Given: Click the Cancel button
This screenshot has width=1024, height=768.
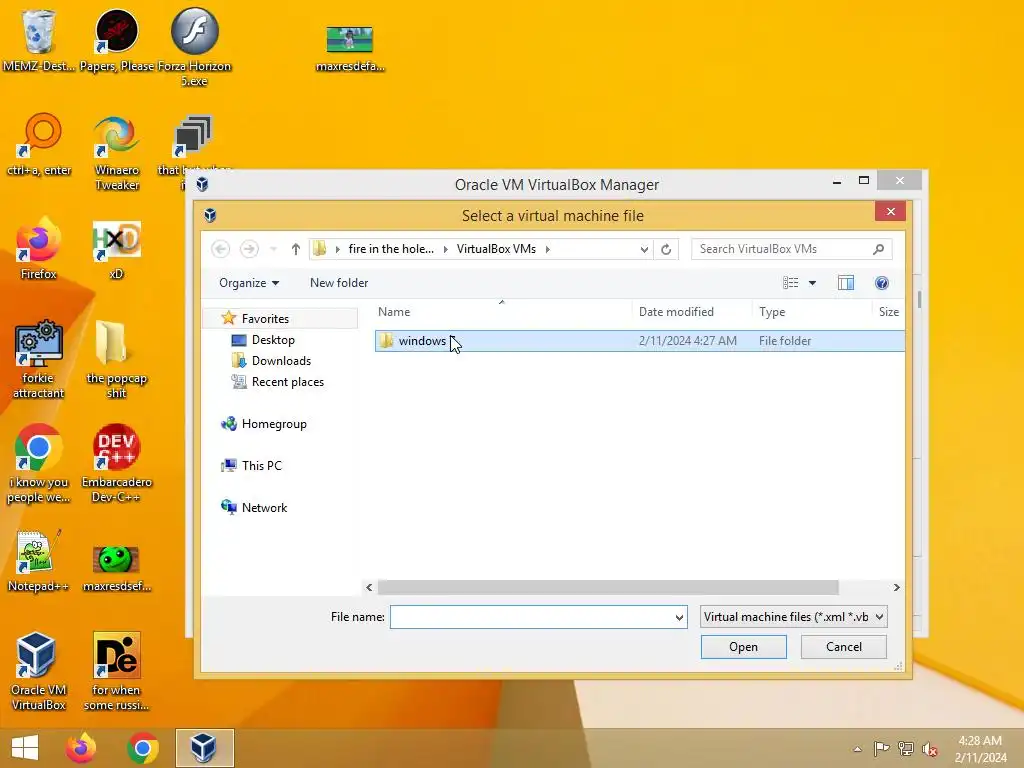Looking at the screenshot, I should 844,647.
